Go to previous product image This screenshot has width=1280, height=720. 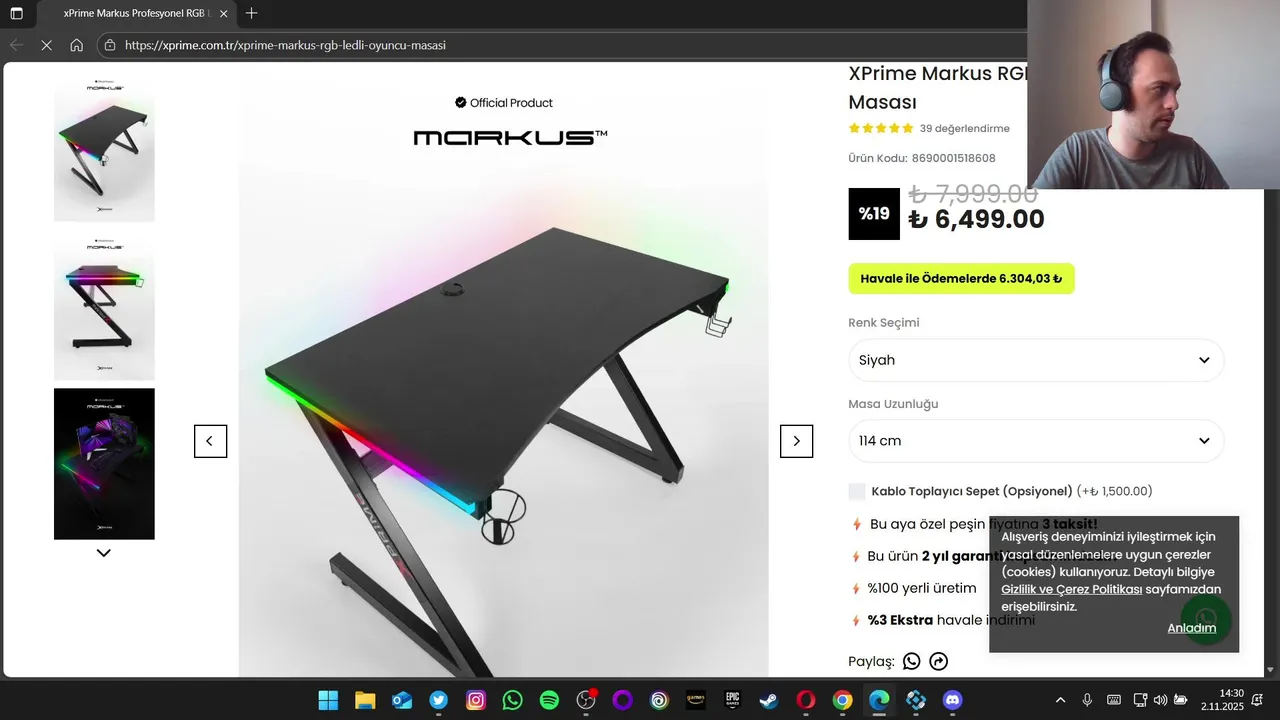(x=210, y=441)
